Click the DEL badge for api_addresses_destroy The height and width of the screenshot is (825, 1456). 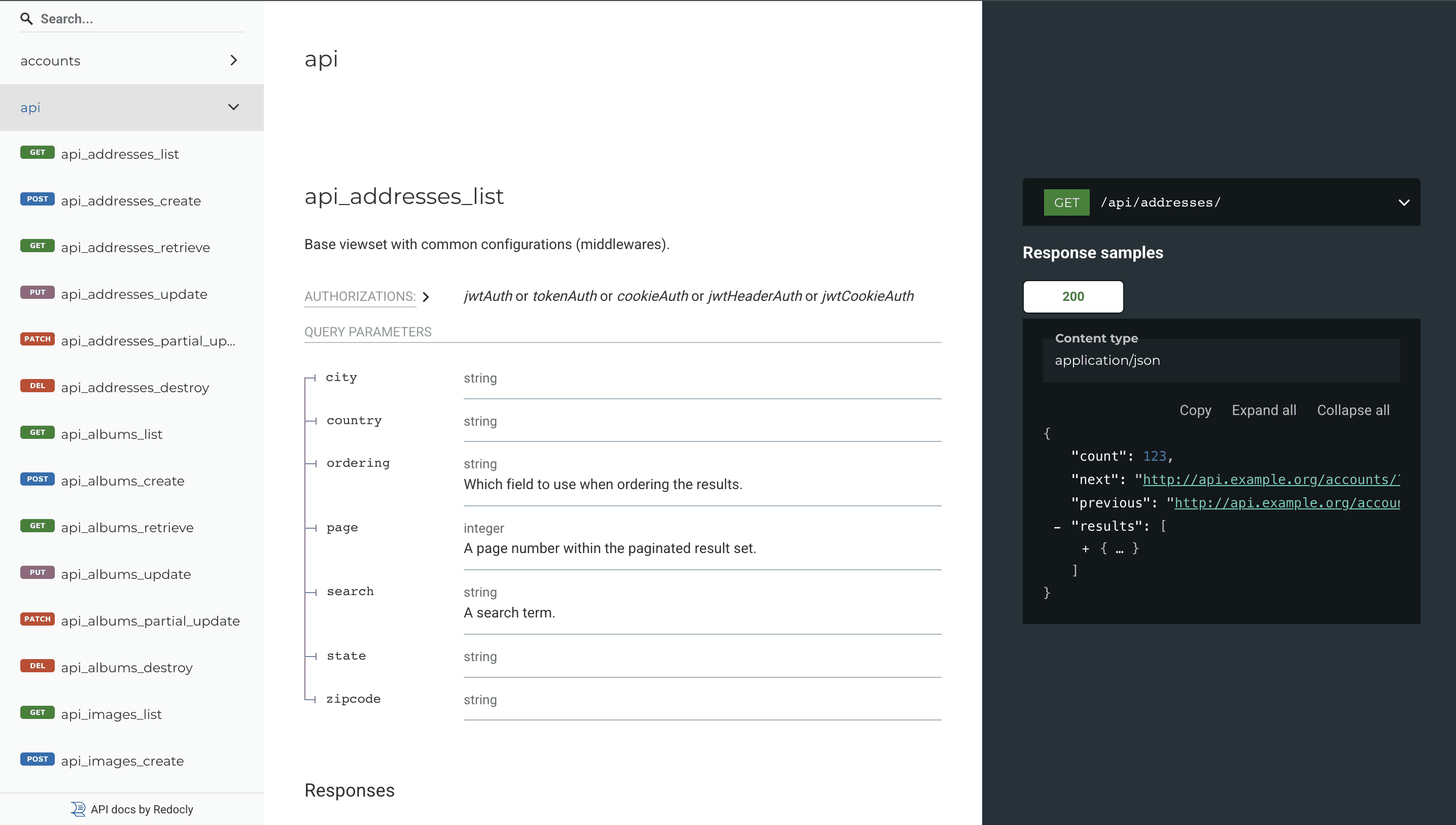pos(38,386)
